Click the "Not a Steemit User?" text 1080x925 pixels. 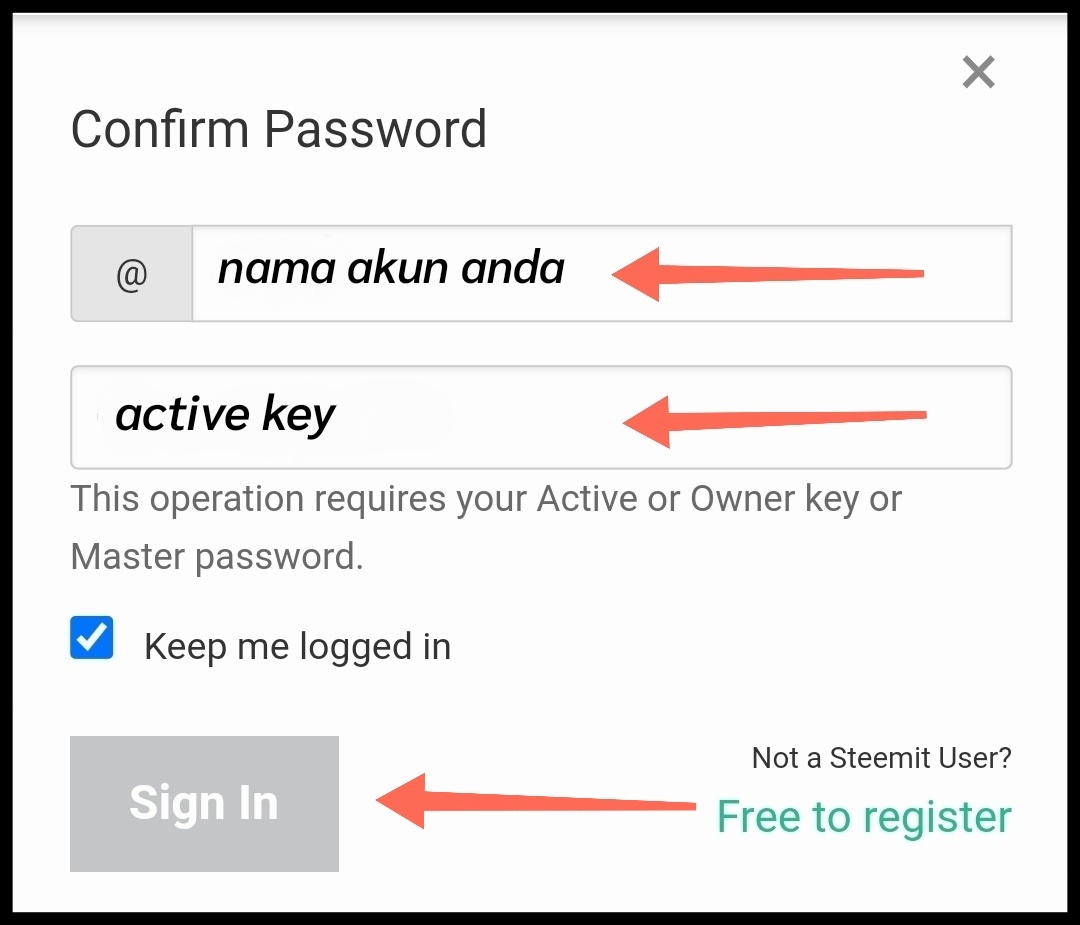tap(881, 758)
